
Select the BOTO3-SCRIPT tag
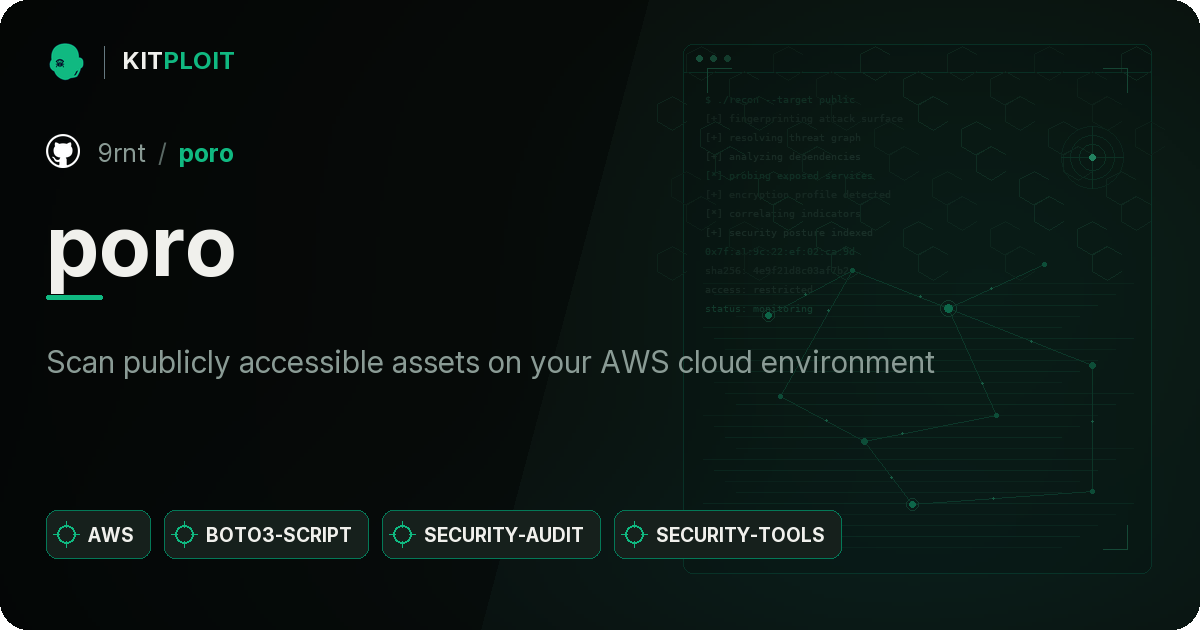click(266, 535)
